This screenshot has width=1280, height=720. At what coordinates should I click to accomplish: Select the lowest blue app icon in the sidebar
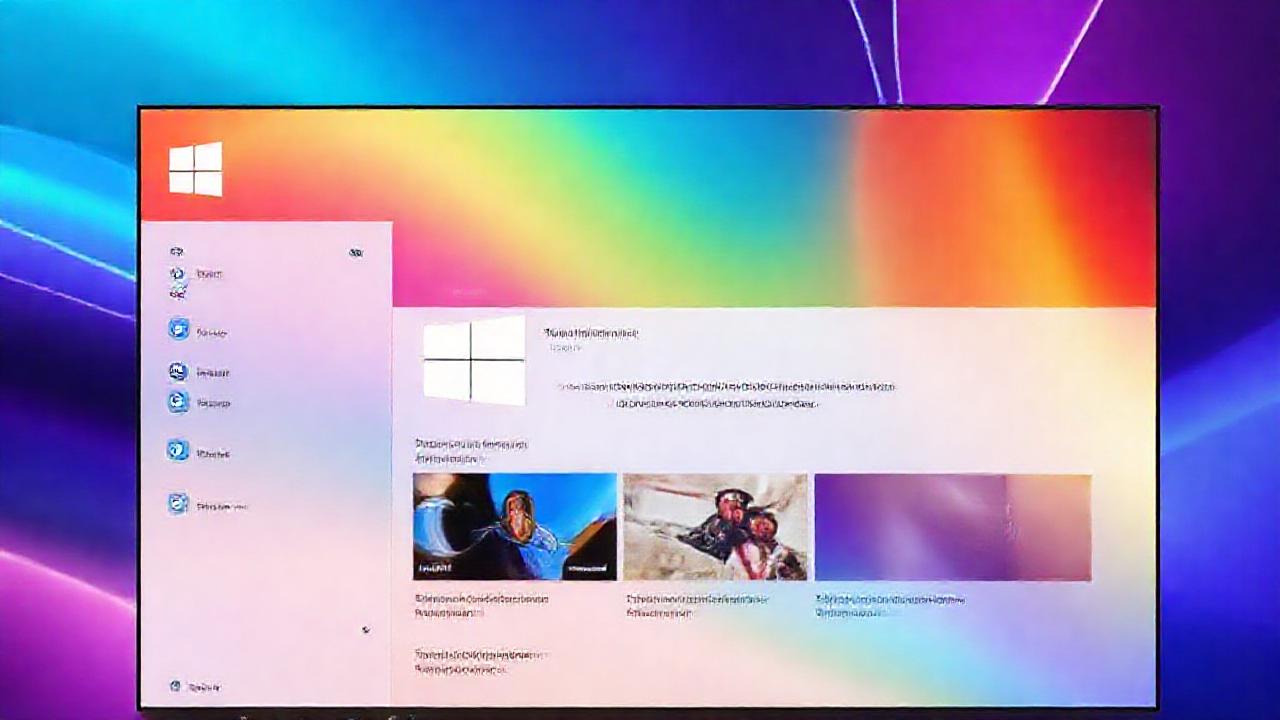coord(179,504)
